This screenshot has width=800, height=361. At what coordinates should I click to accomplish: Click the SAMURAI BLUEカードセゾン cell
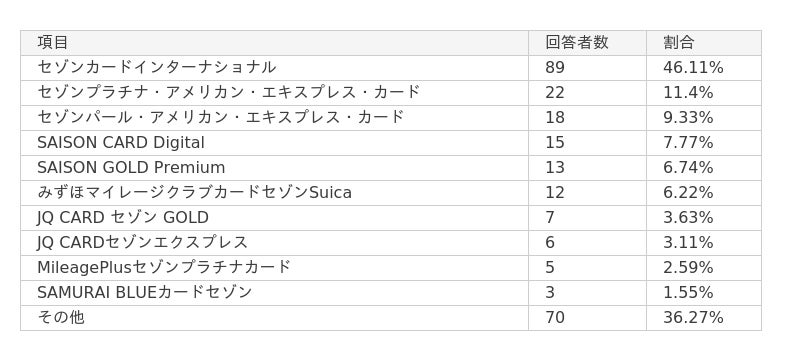click(274, 293)
